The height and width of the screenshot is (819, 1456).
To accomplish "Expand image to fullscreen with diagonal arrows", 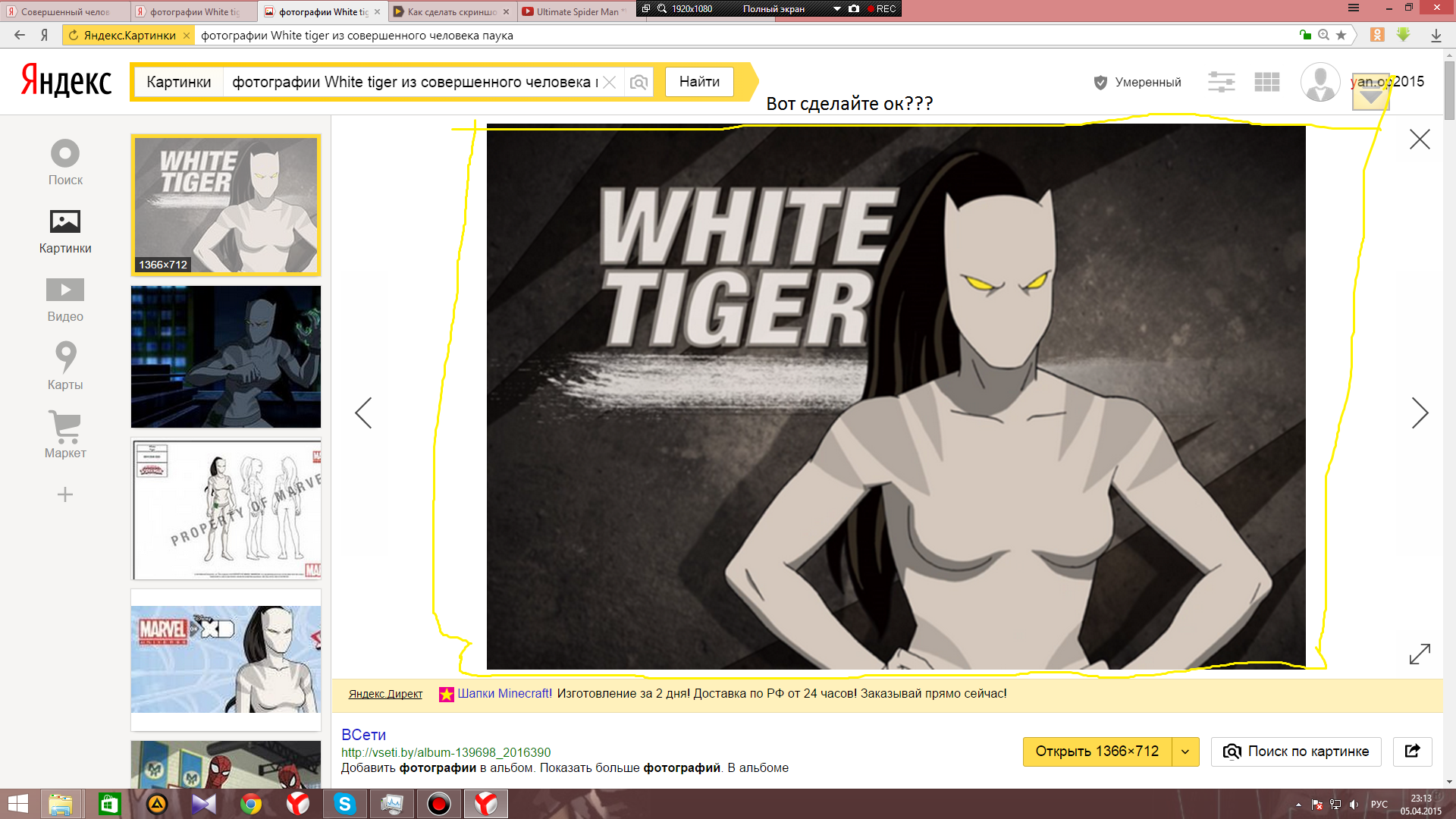I will (x=1420, y=654).
